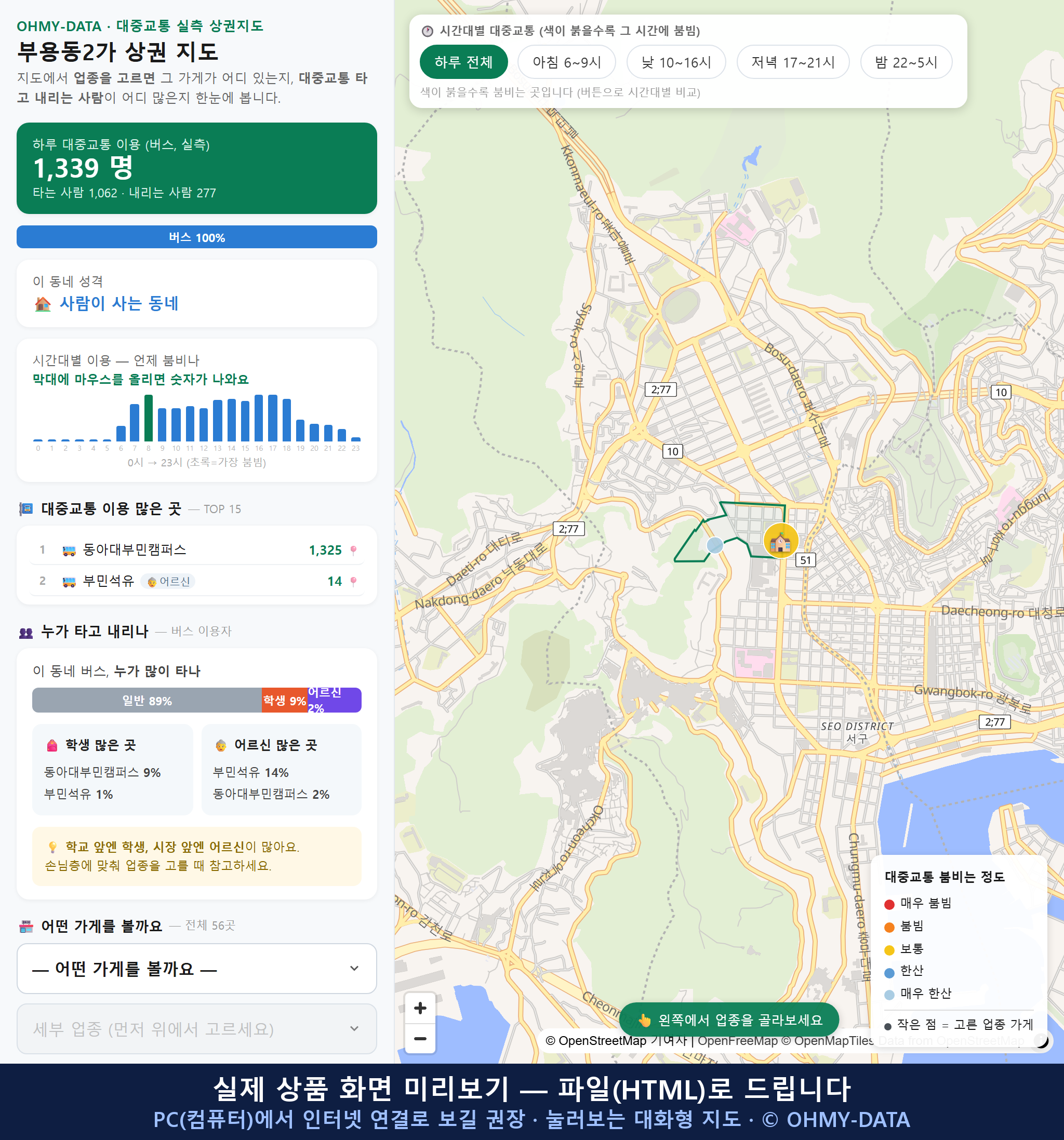1064x1140 pixels.
Task: Click lightbulb icon in the yellow tip box
Action: pos(52,847)
